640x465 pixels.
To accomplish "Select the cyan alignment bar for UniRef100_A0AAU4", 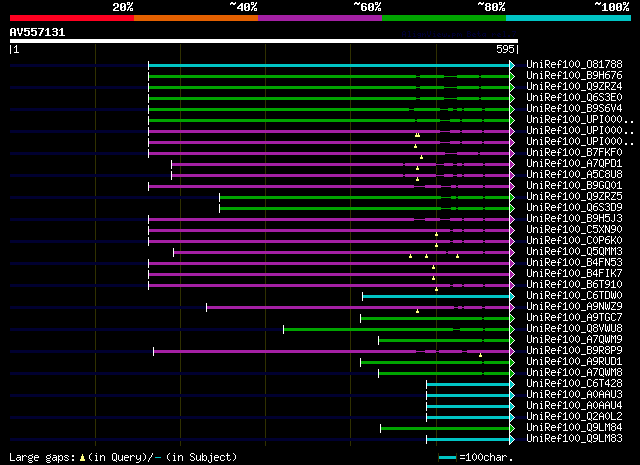I will coord(468,407).
